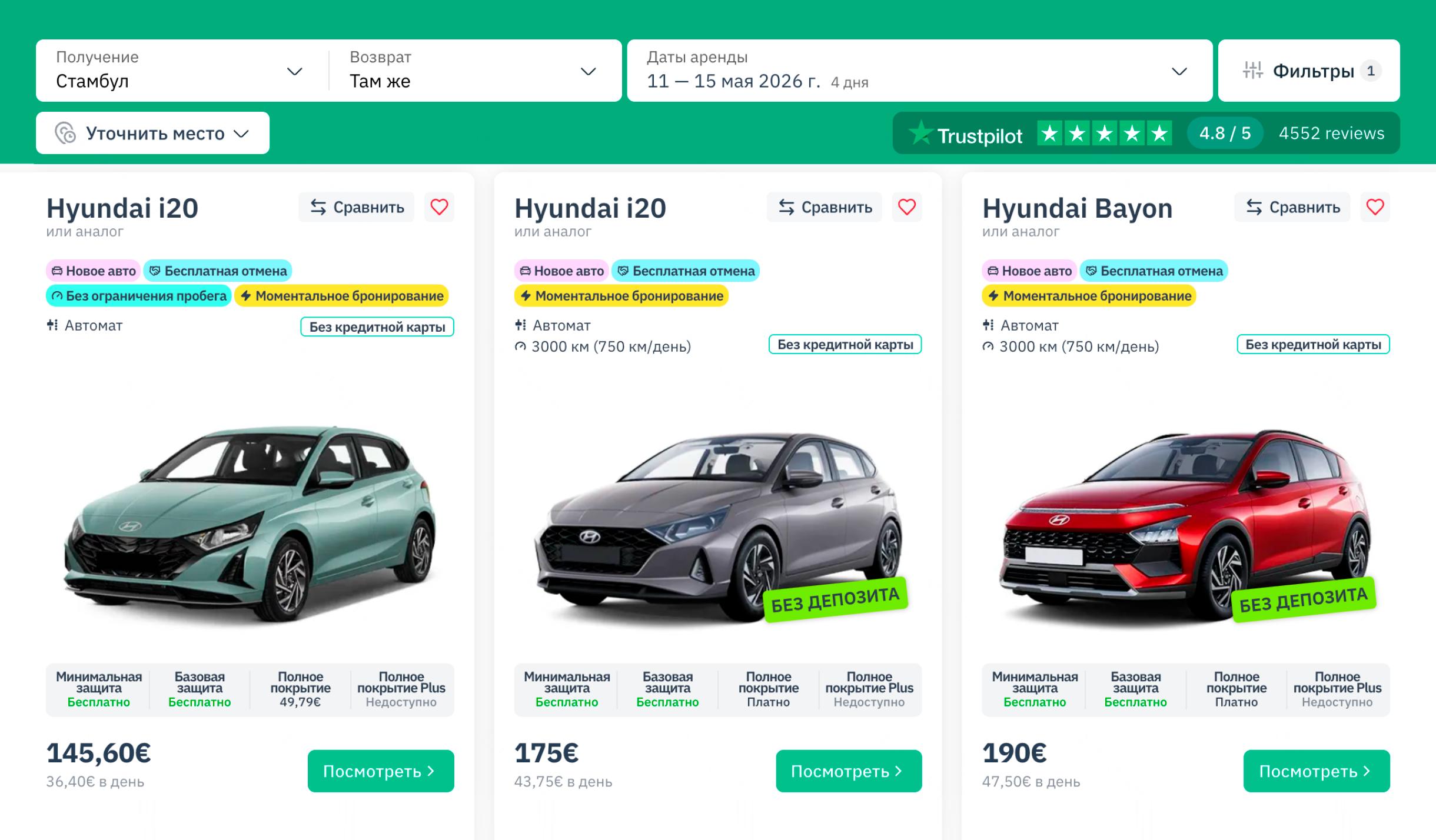Click the location pin icon in Уточнить место
This screenshot has width=1436, height=840.
(65, 133)
